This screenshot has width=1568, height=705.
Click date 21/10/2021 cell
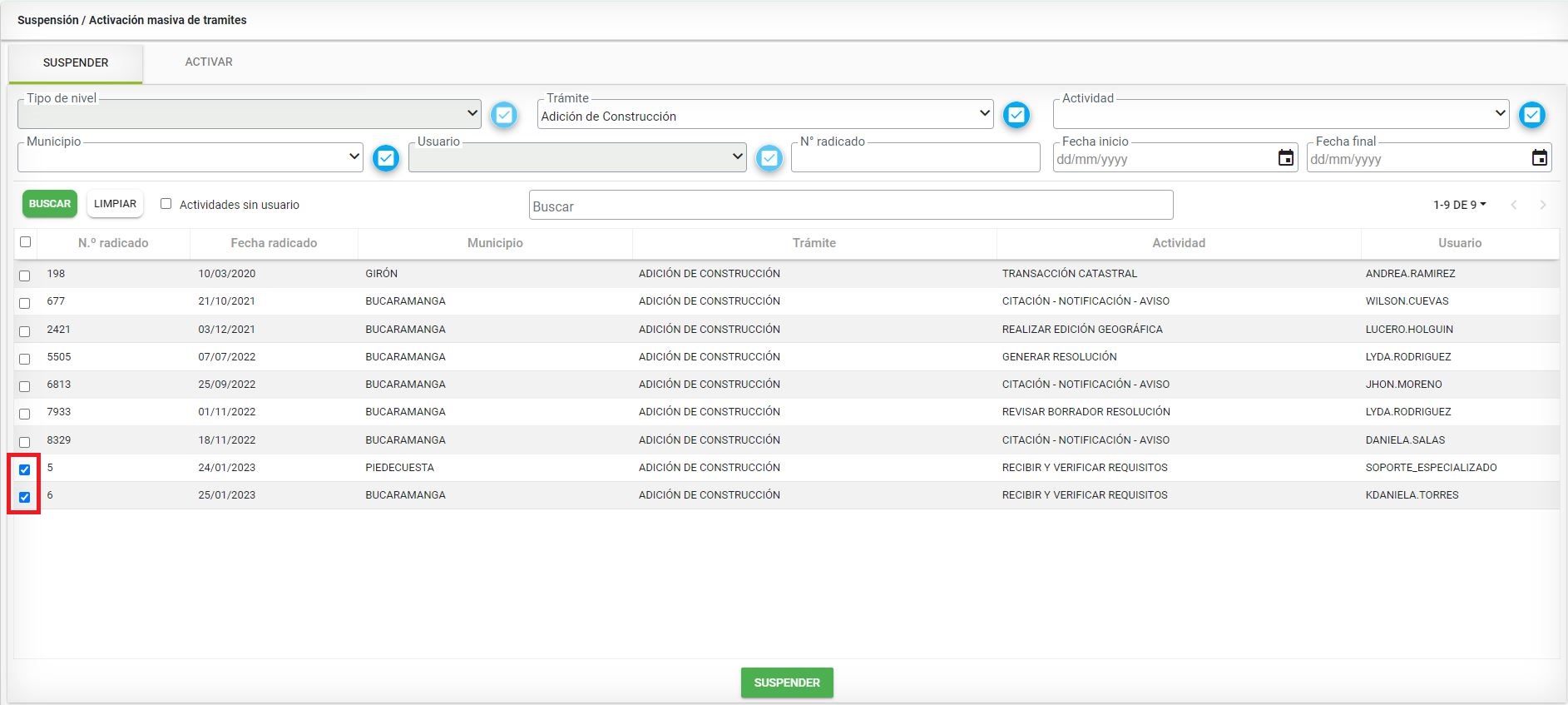[227, 301]
